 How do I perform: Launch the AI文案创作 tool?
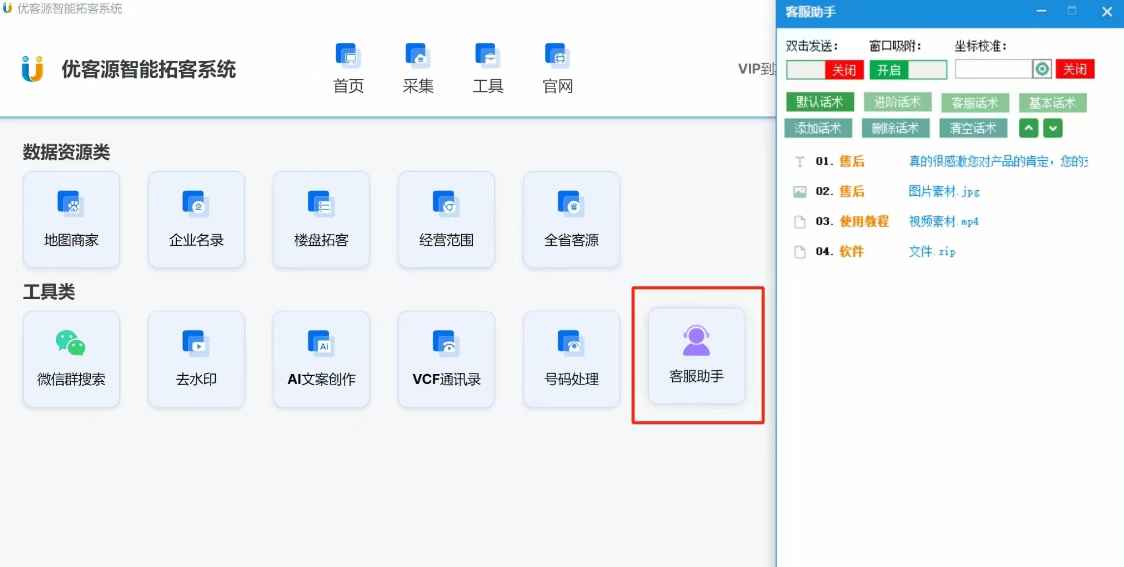[321, 359]
